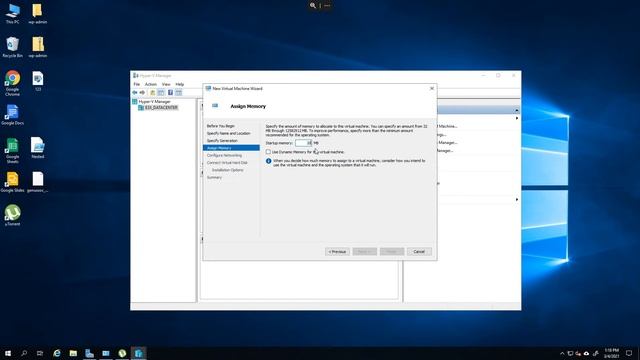The width and height of the screenshot is (640, 360).
Task: Open This PC desktop icon
Action: point(12,14)
